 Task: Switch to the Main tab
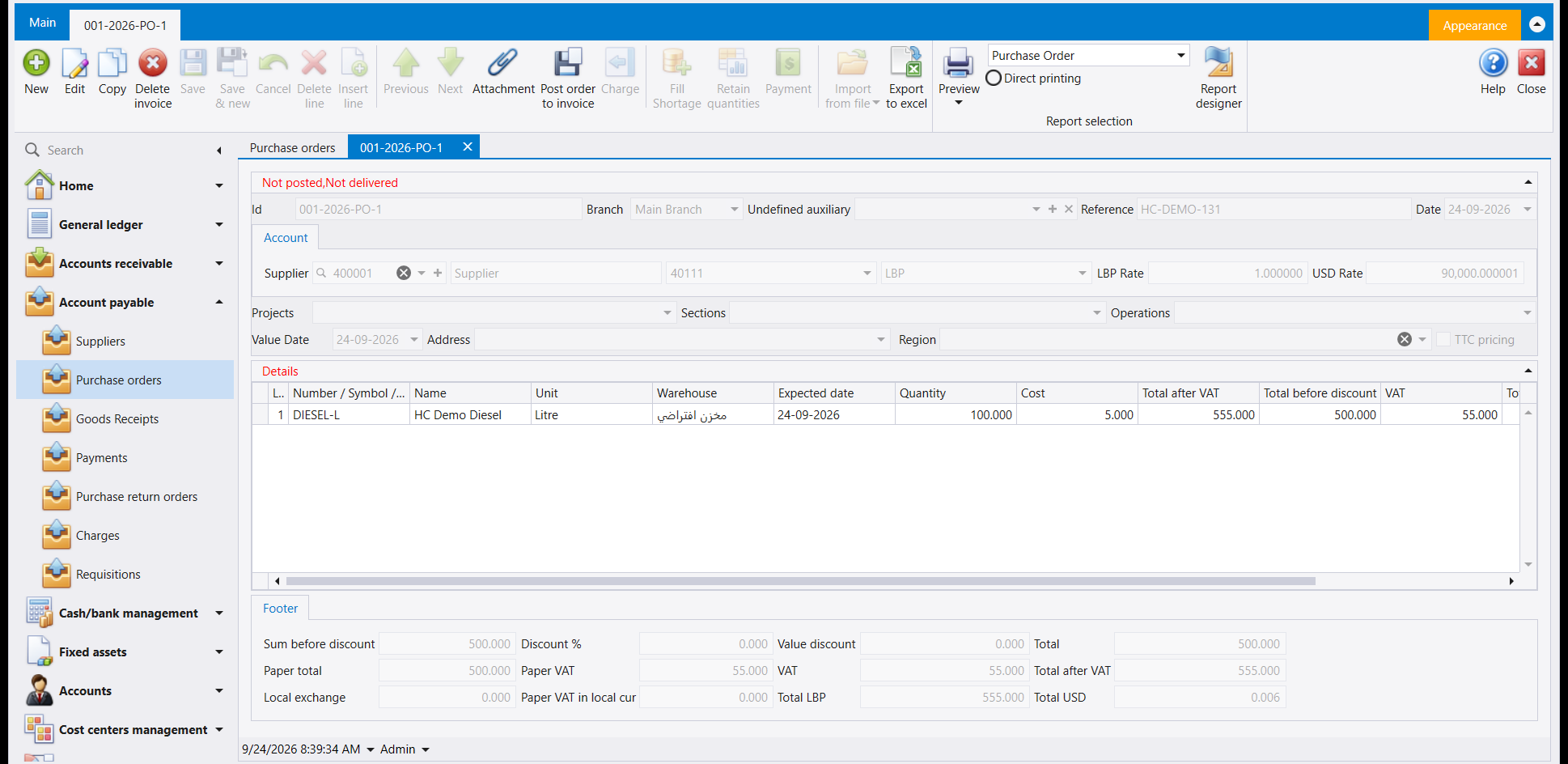pos(43,23)
